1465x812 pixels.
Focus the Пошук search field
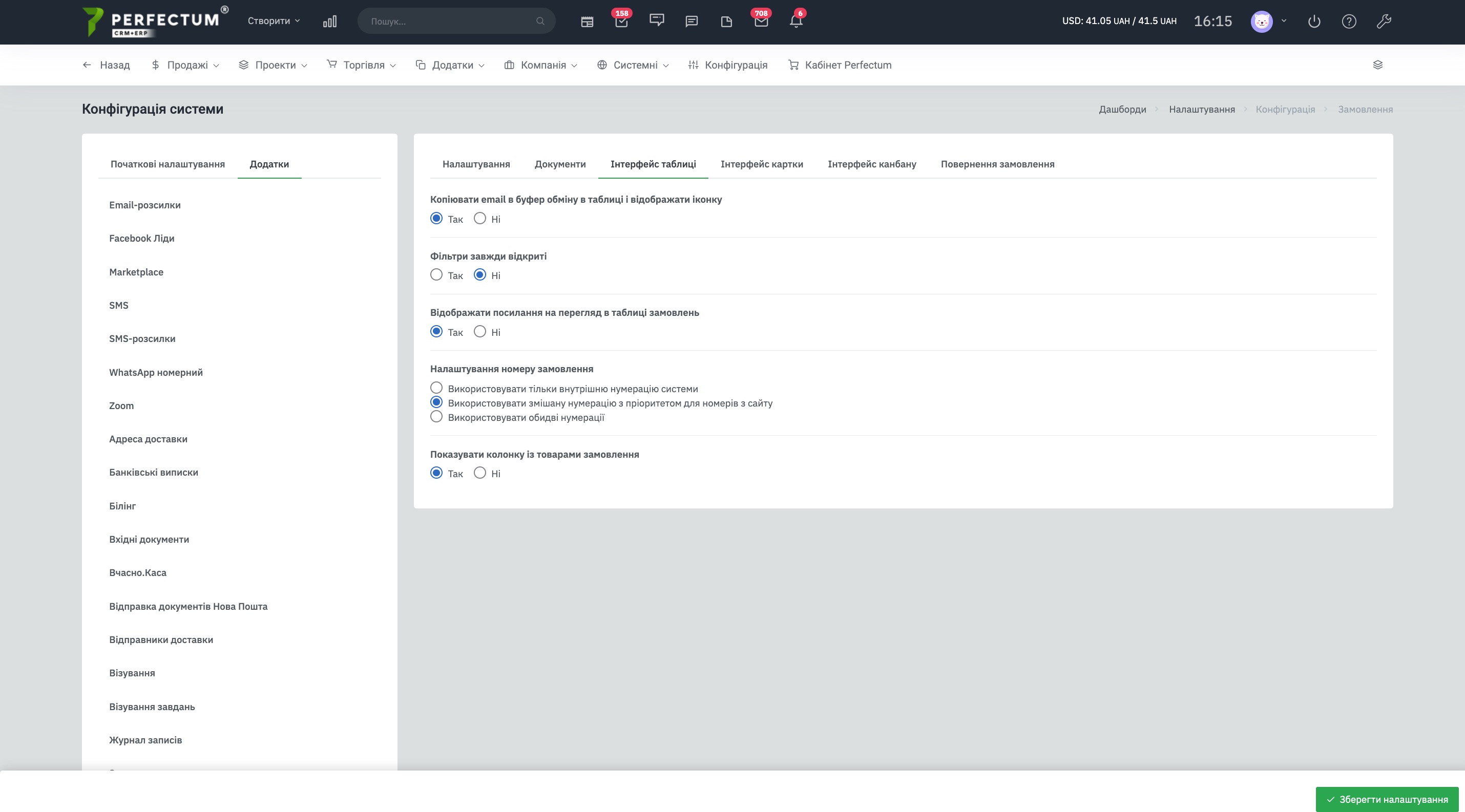(x=456, y=21)
